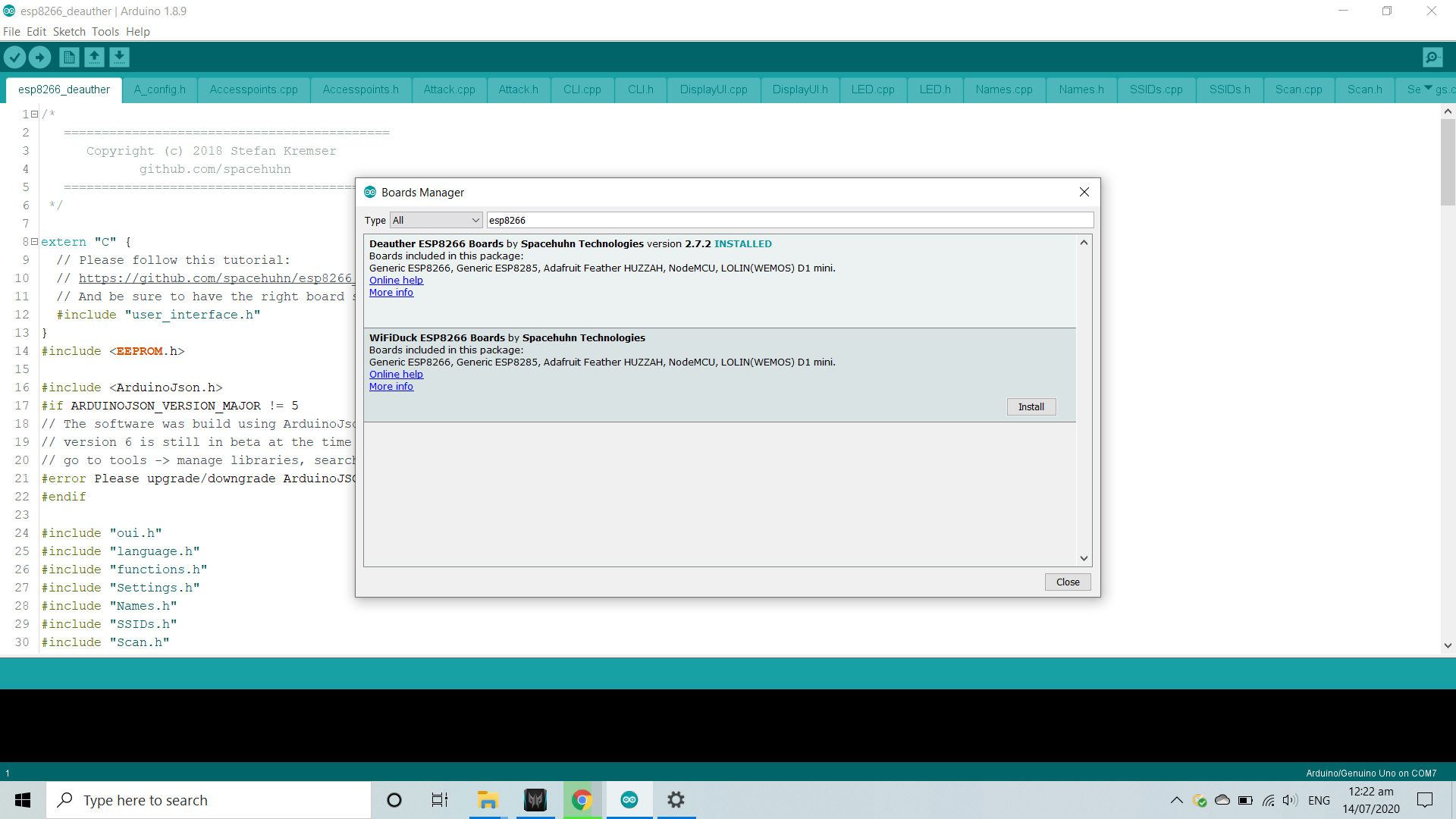Open Deauther ESP8266 Boards More info link
The image size is (1456, 819).
pyautogui.click(x=391, y=293)
